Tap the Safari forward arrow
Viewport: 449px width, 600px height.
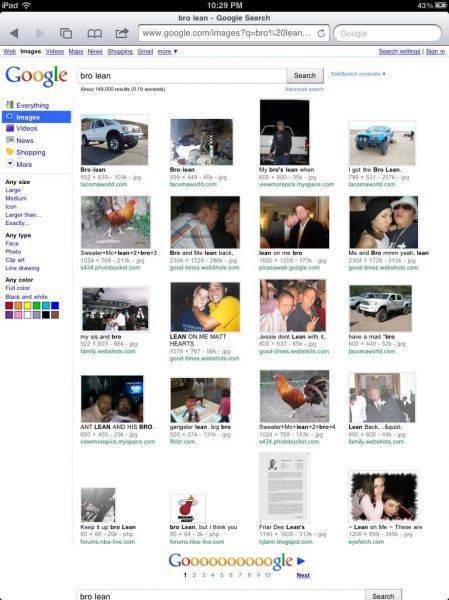pyautogui.click(x=40, y=33)
